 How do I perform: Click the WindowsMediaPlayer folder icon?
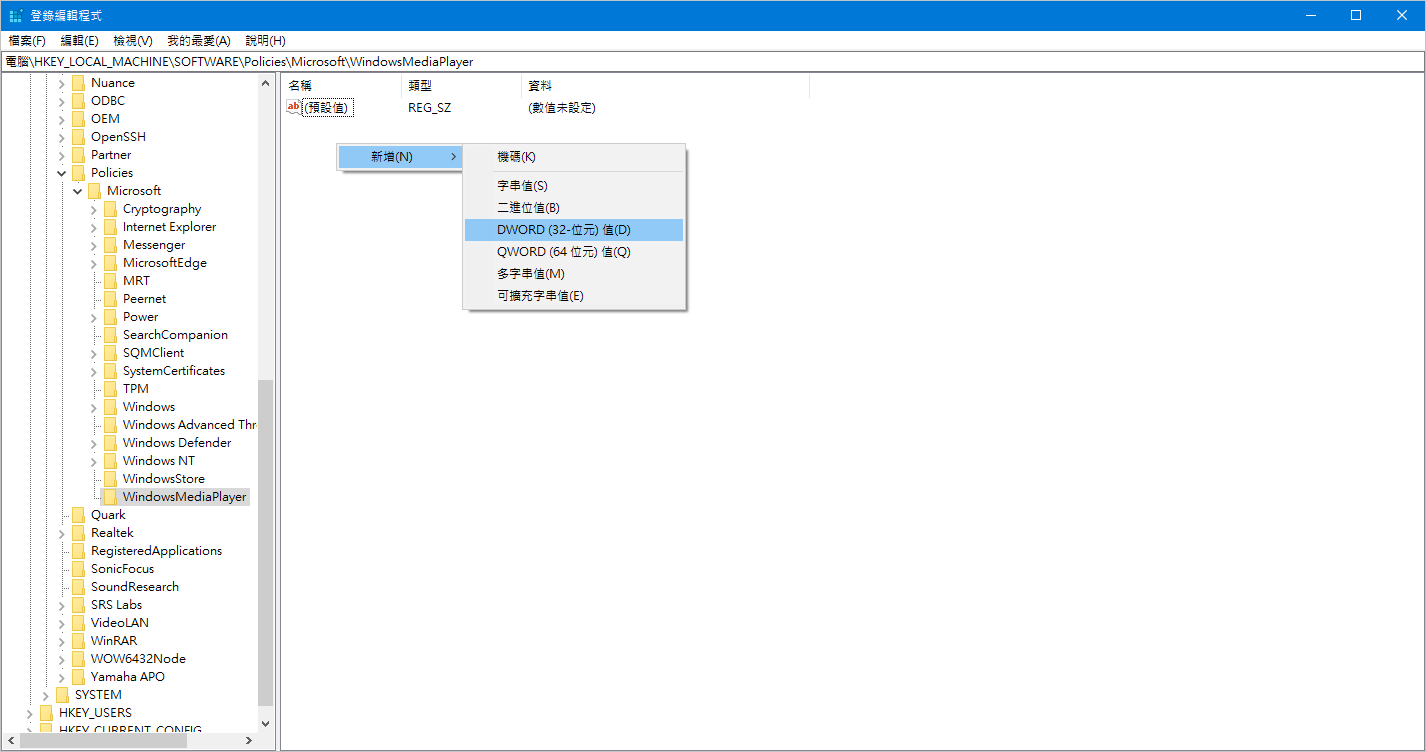[111, 497]
